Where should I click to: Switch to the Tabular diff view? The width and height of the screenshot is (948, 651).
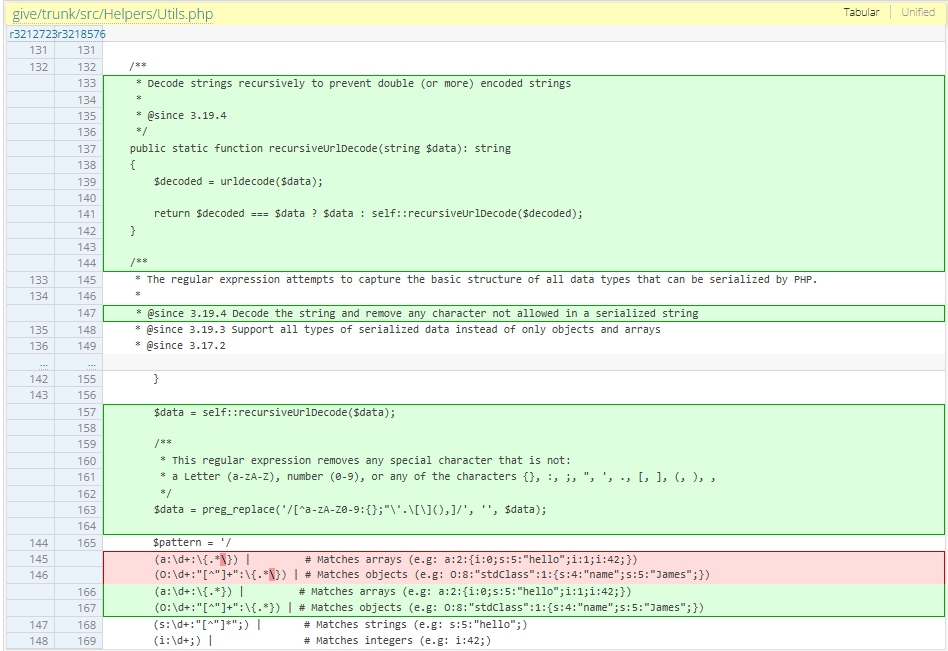pos(860,13)
